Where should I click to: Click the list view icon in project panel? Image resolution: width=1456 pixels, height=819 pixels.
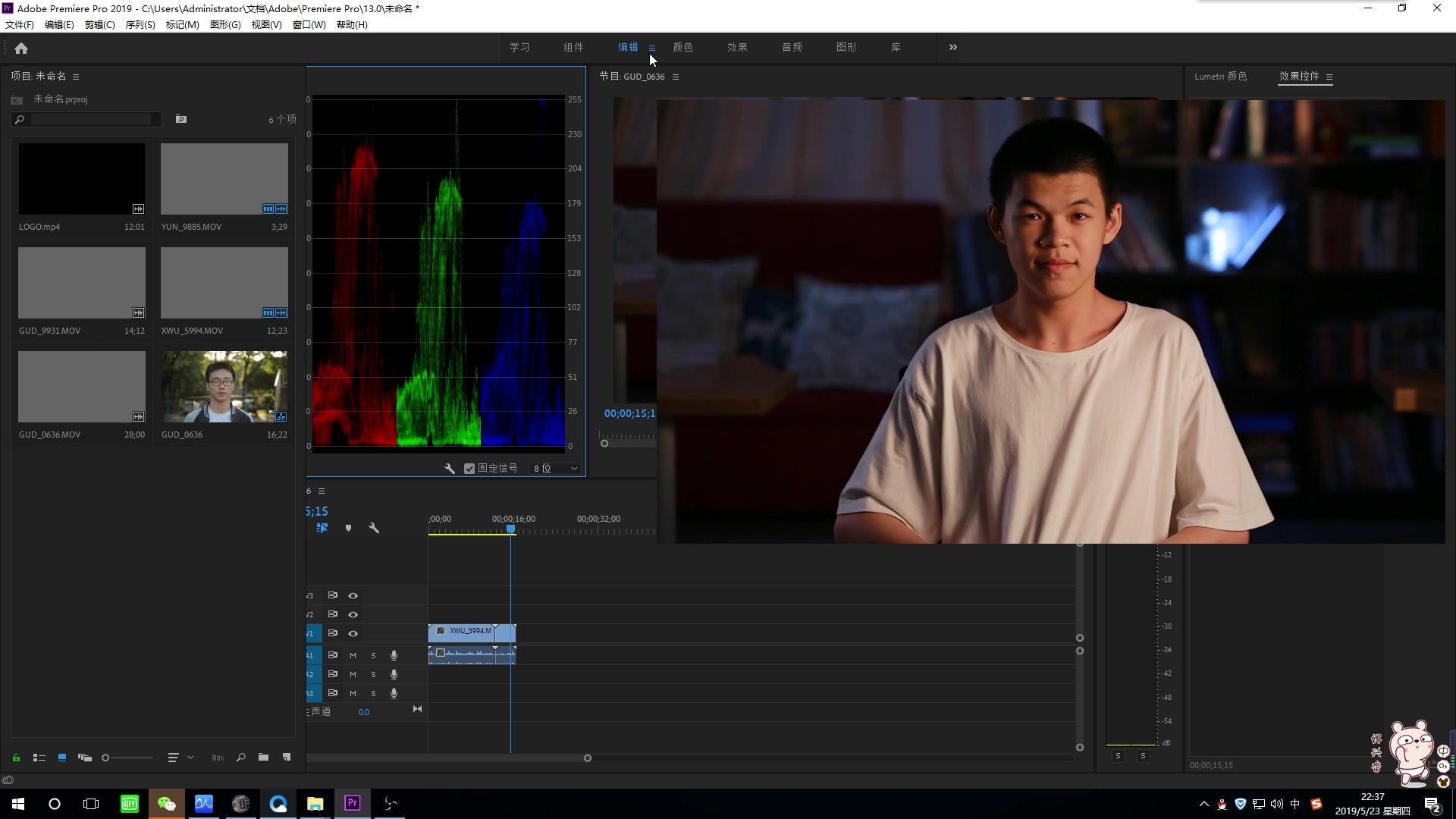38,757
